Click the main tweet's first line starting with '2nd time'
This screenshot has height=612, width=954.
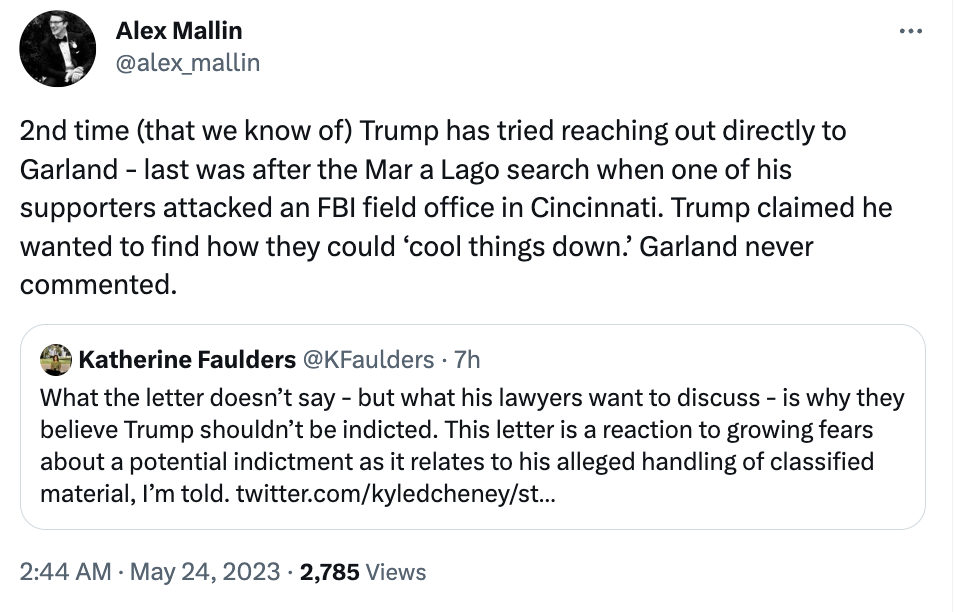click(432, 131)
